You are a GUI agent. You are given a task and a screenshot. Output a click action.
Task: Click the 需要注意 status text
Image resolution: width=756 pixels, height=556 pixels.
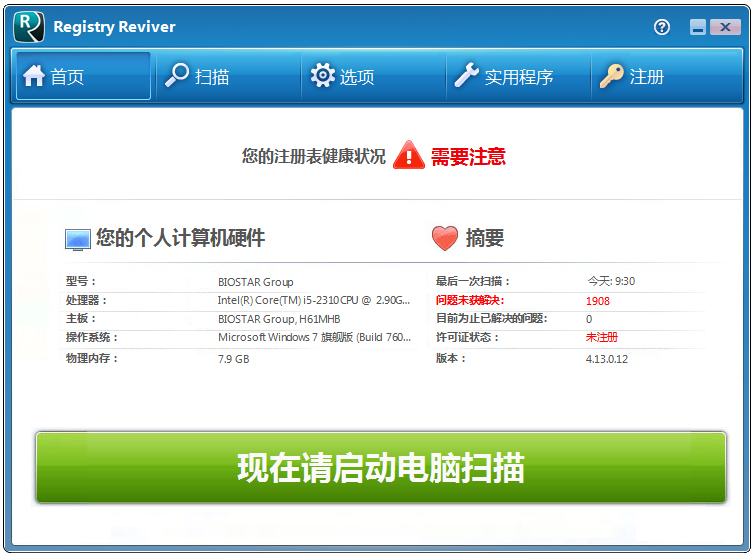point(468,157)
